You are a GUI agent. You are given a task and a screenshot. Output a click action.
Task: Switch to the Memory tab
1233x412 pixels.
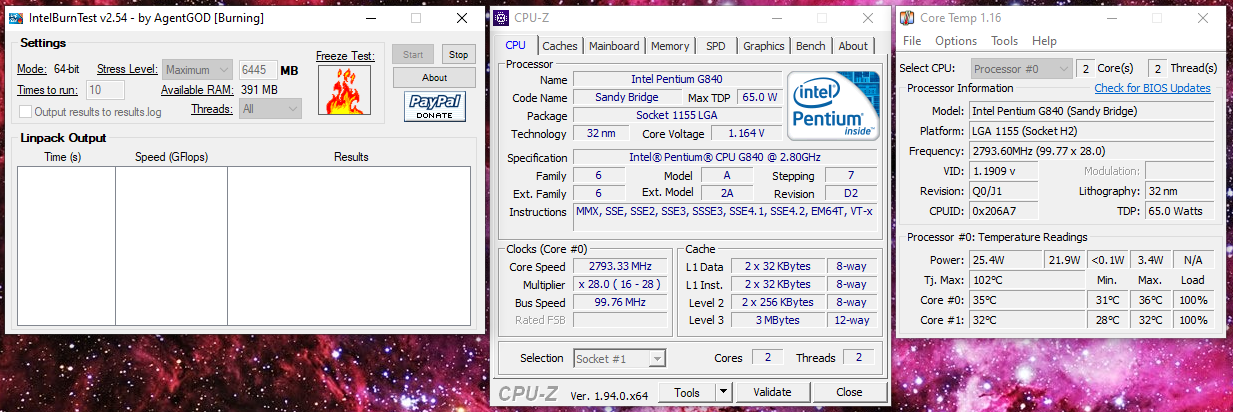pyautogui.click(x=670, y=46)
